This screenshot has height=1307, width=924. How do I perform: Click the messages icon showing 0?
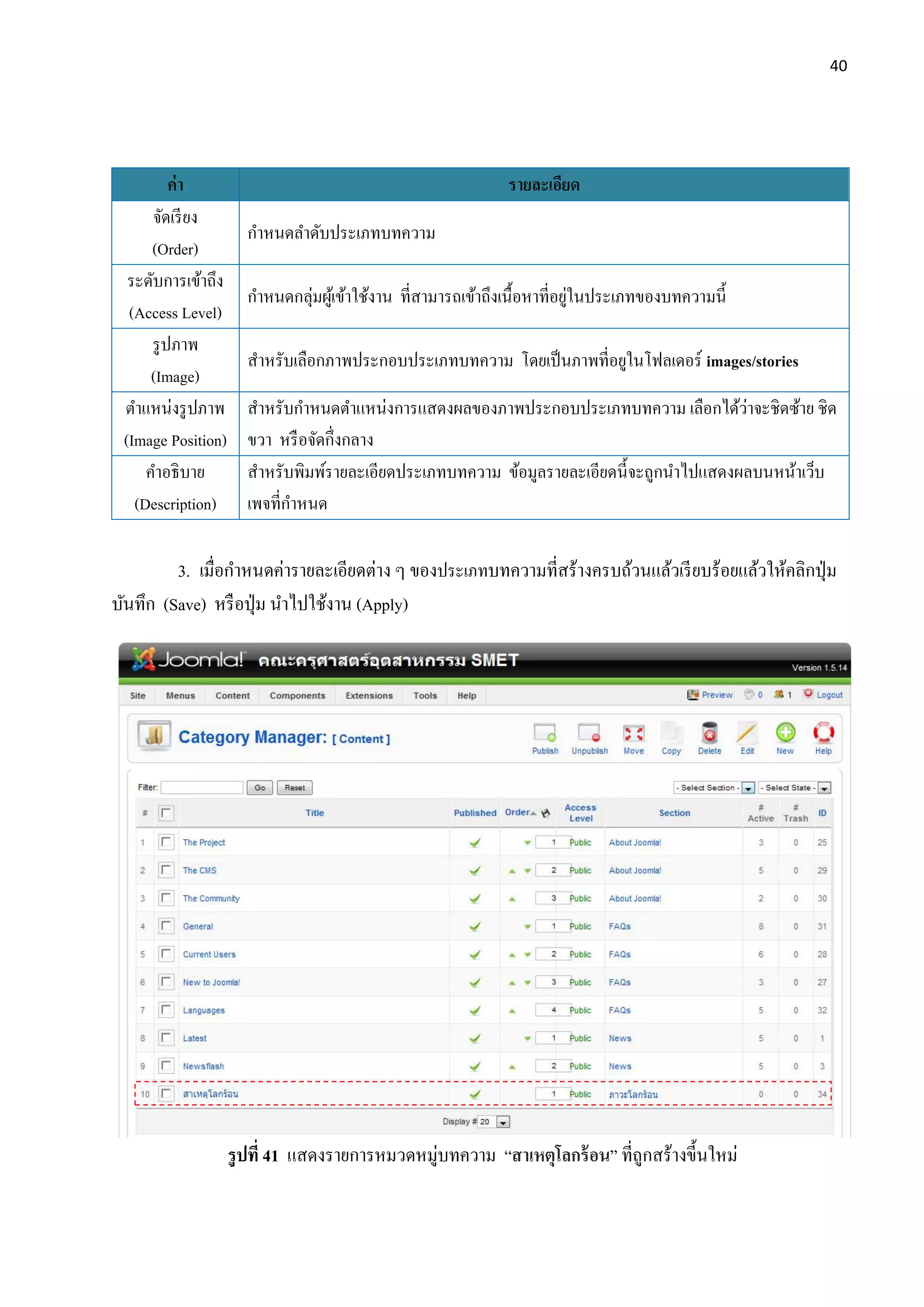pyautogui.click(x=749, y=694)
